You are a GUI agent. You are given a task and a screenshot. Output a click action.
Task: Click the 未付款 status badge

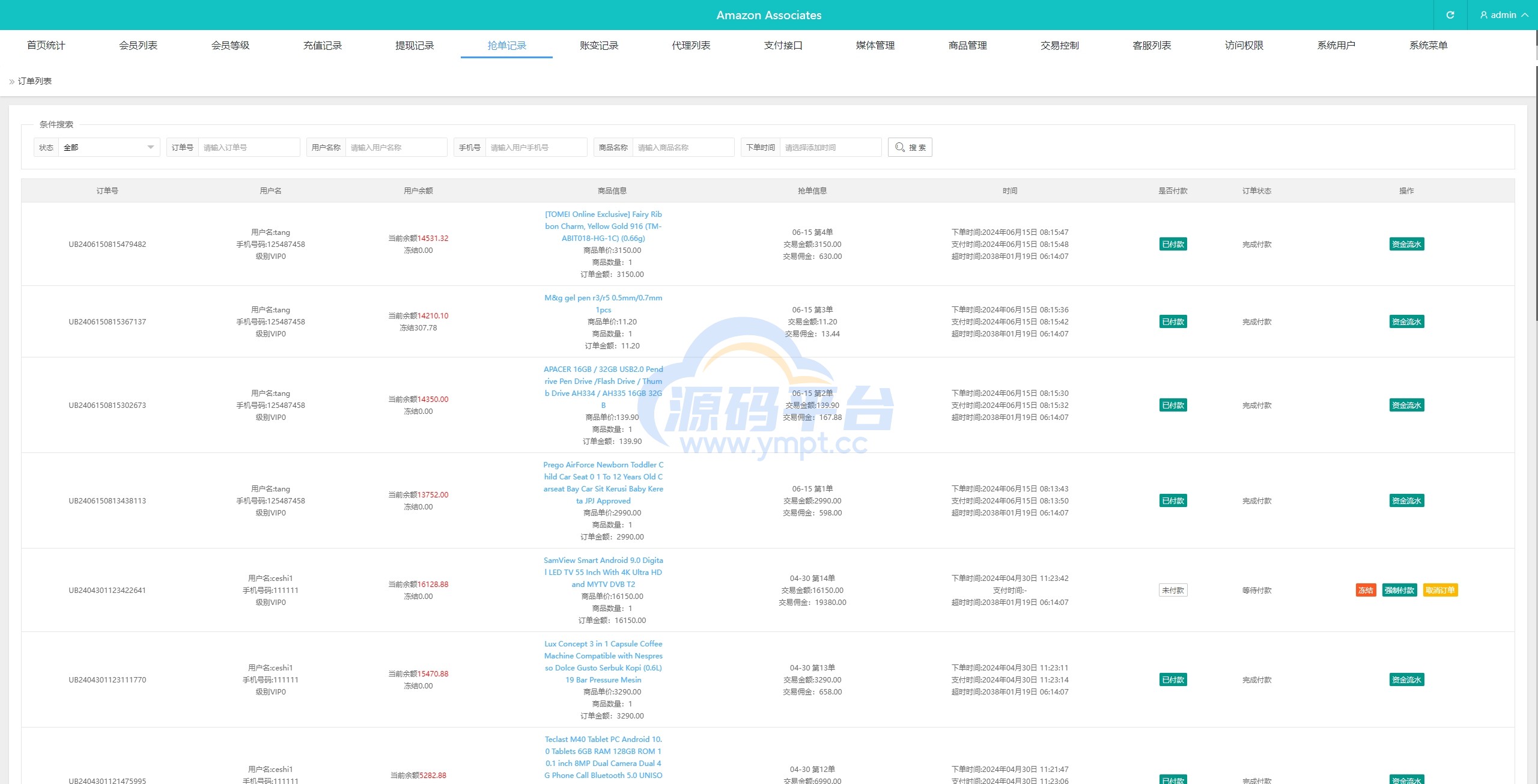tap(1173, 590)
